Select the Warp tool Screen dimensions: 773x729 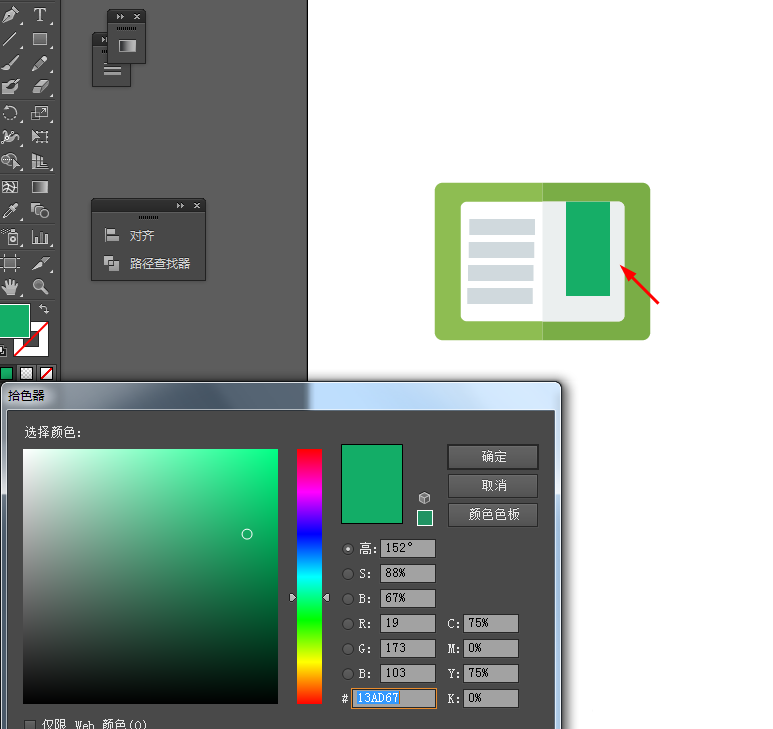(11, 137)
